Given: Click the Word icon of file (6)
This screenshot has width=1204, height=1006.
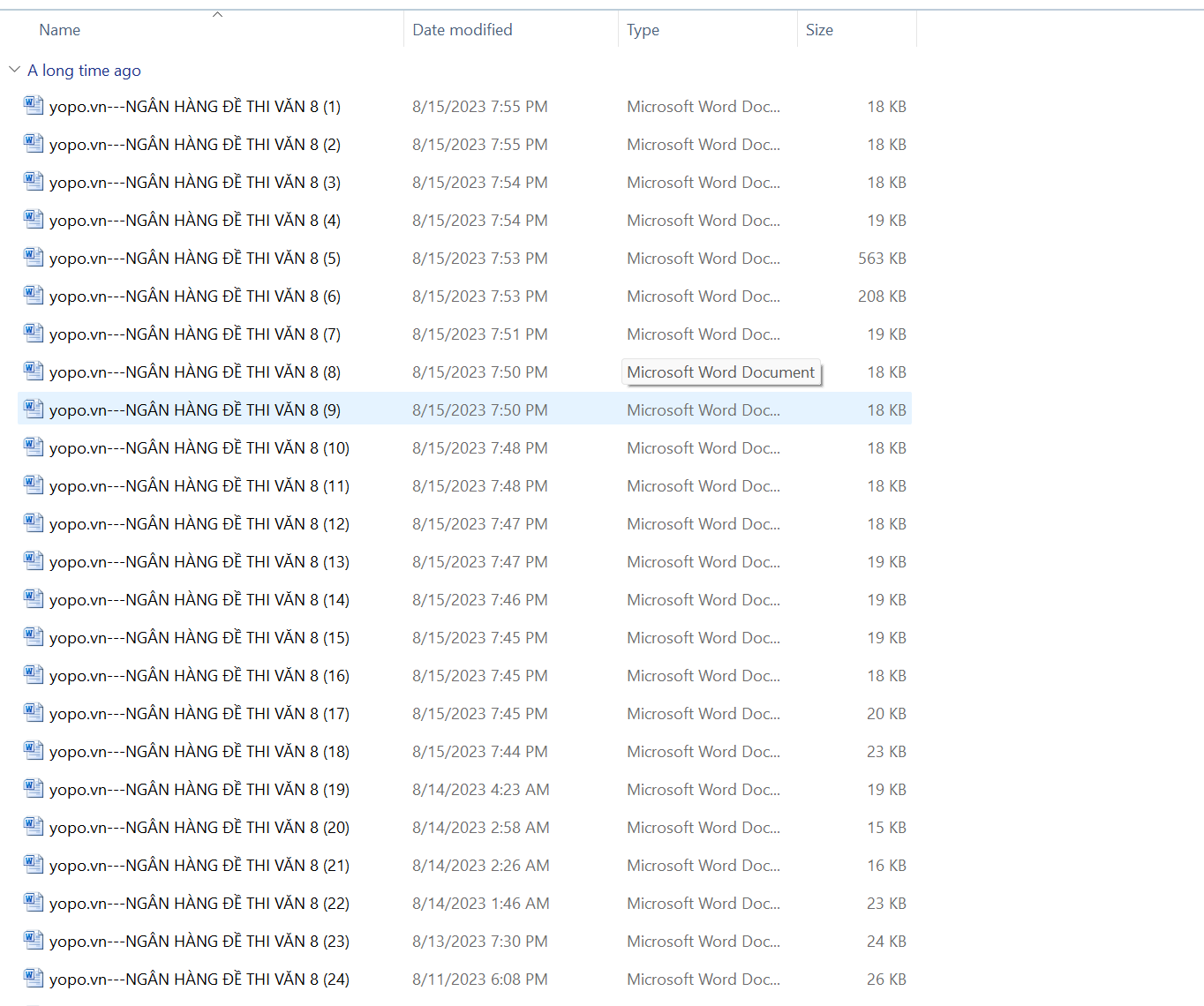Looking at the screenshot, I should [x=34, y=296].
